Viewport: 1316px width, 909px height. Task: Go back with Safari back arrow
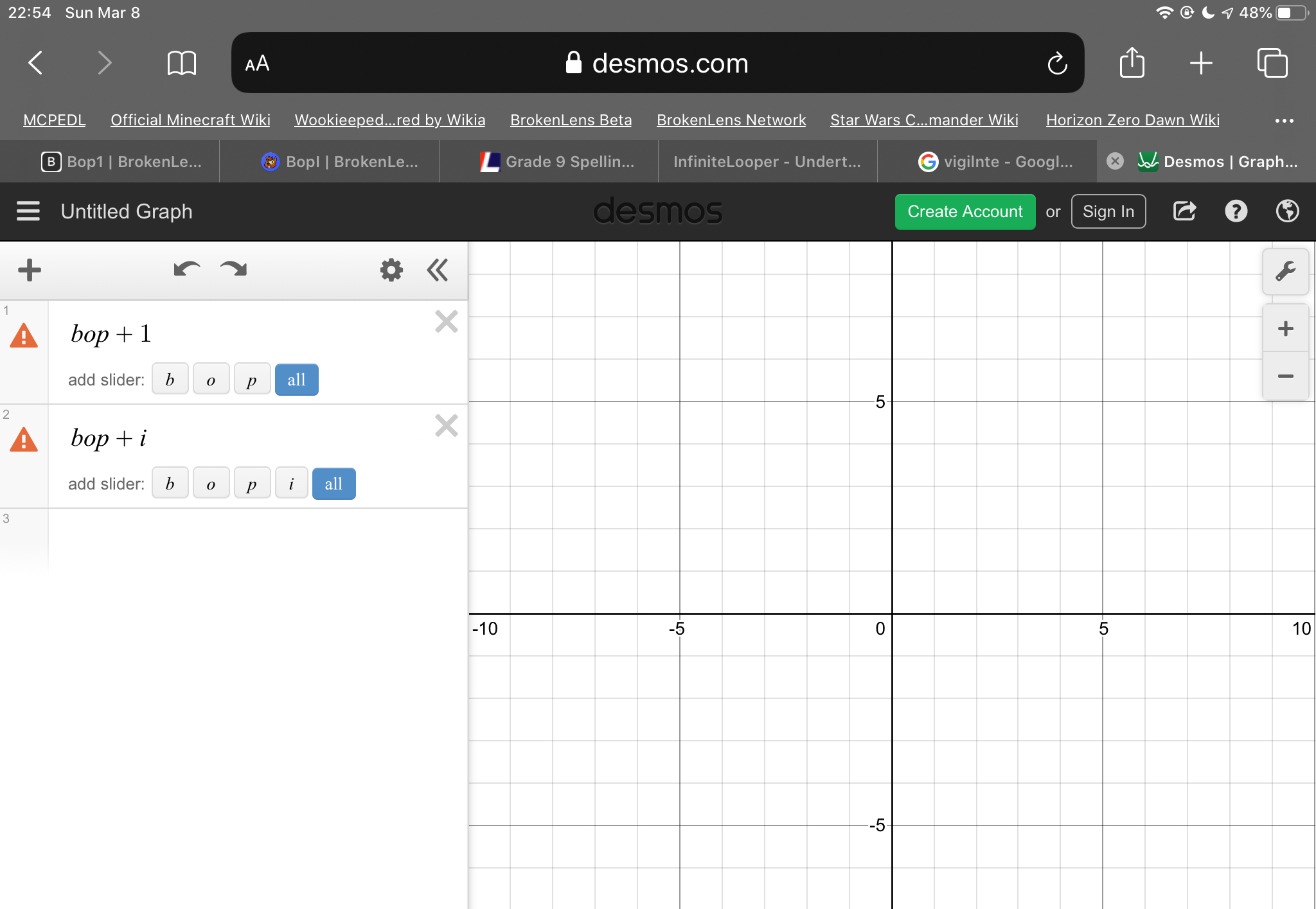[36, 63]
